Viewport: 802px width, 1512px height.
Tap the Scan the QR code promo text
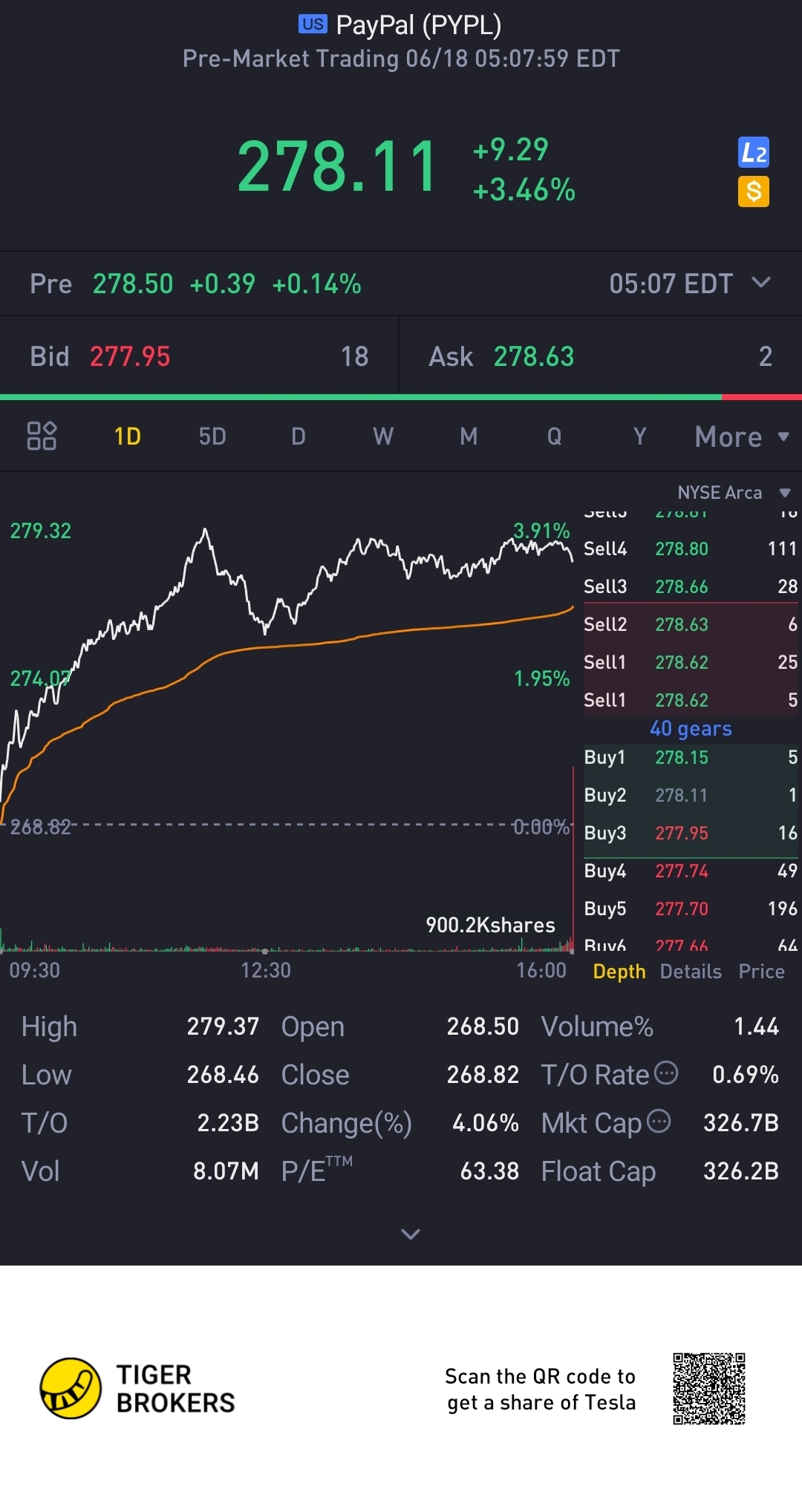pos(541,1390)
